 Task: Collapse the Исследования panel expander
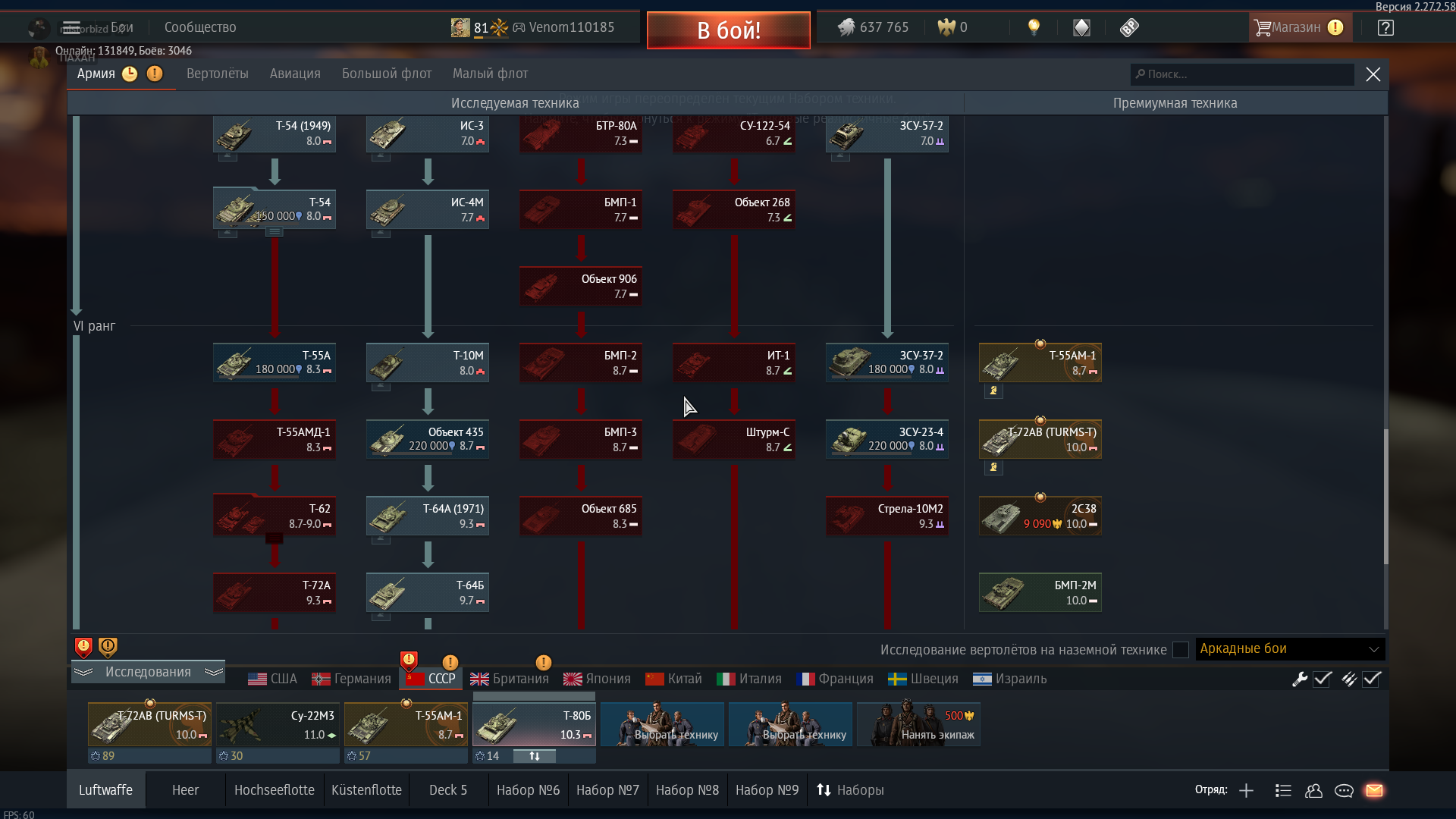(x=148, y=672)
